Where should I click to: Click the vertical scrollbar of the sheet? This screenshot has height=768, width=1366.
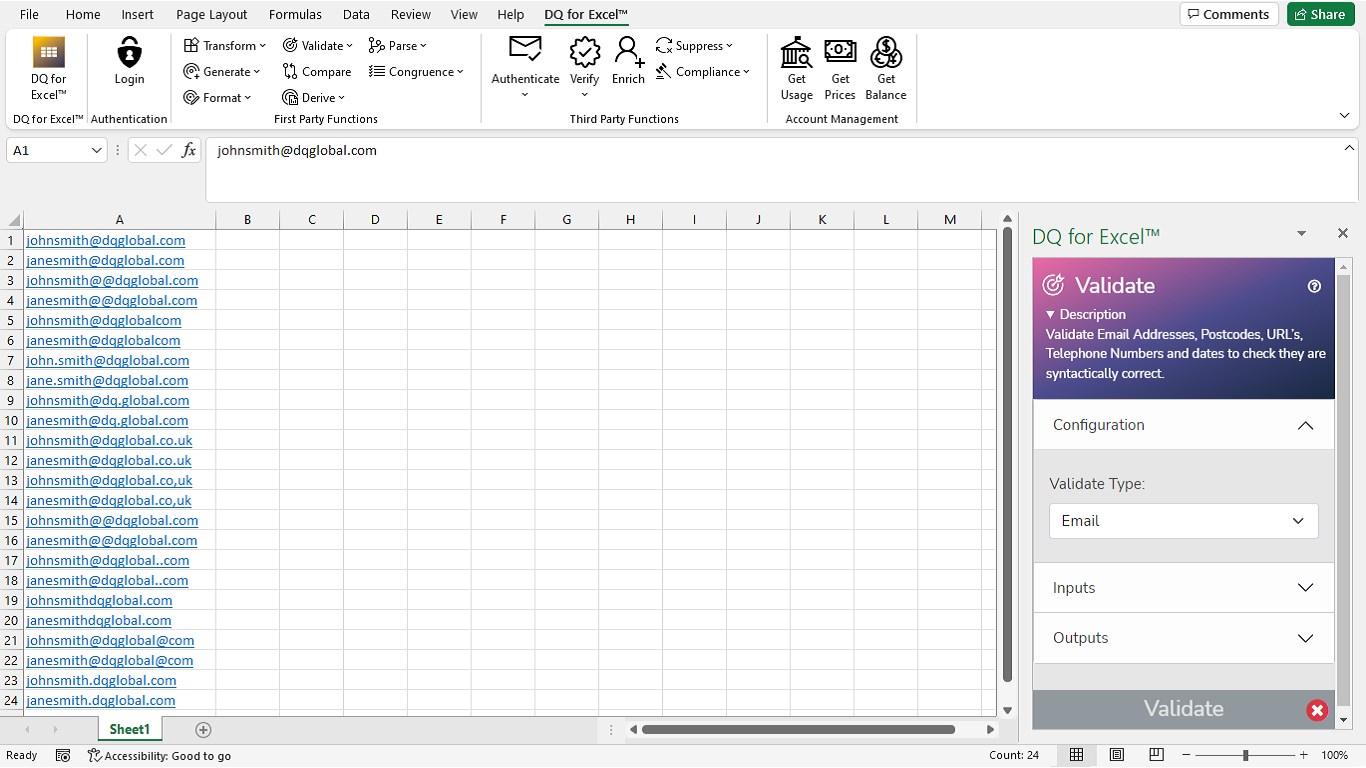pyautogui.click(x=1008, y=456)
